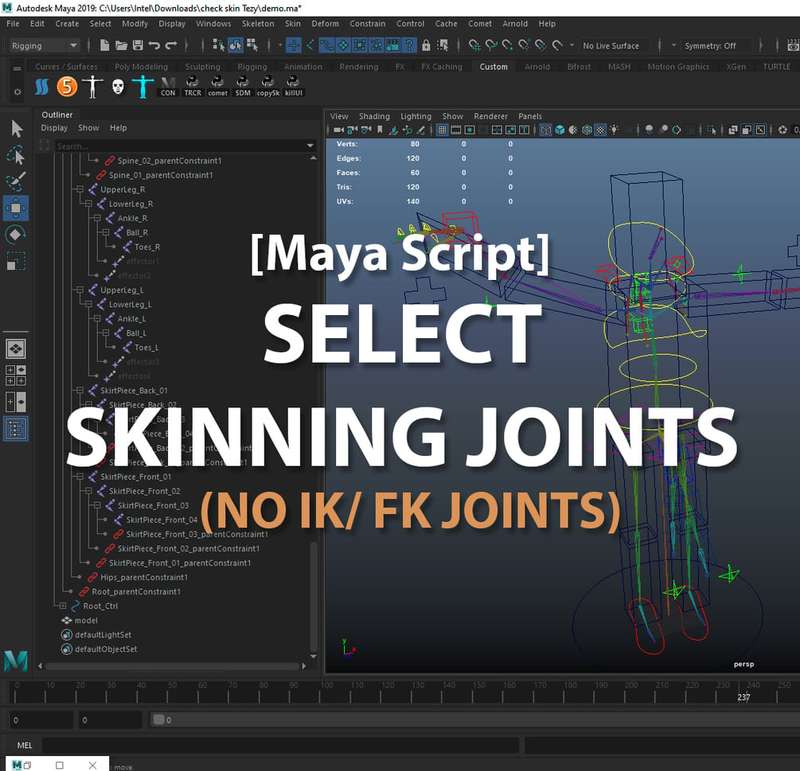This screenshot has height=771, width=800.
Task: Save the scene with the disk icon
Action: pos(138,45)
